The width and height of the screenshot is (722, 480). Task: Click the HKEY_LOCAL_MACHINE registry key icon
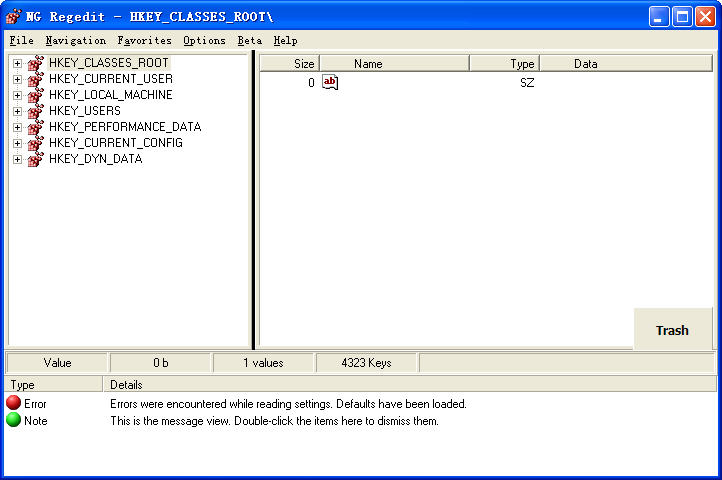[35, 95]
